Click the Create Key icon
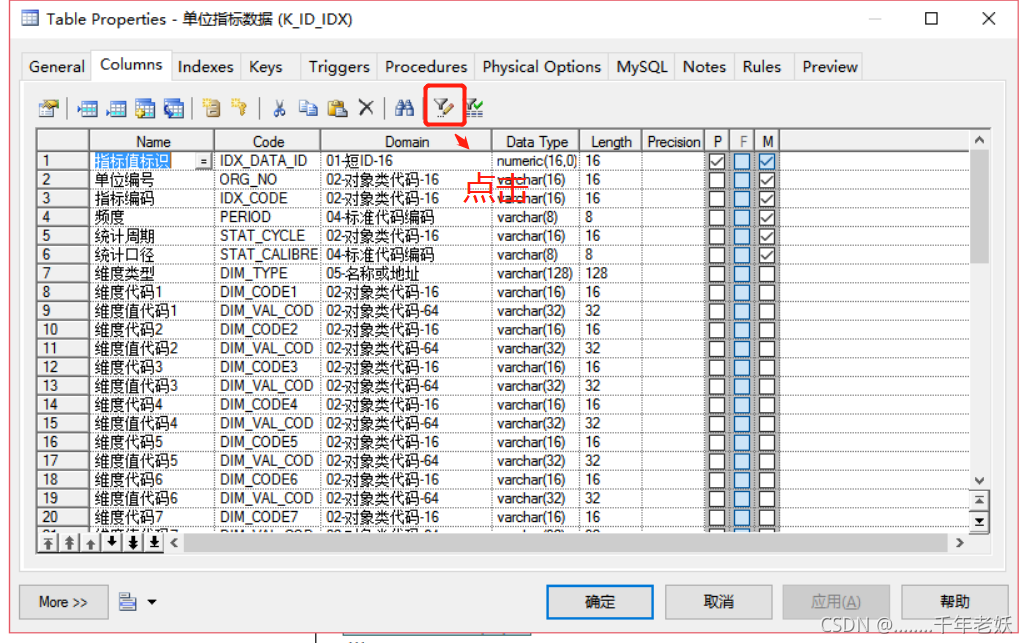 [239, 107]
